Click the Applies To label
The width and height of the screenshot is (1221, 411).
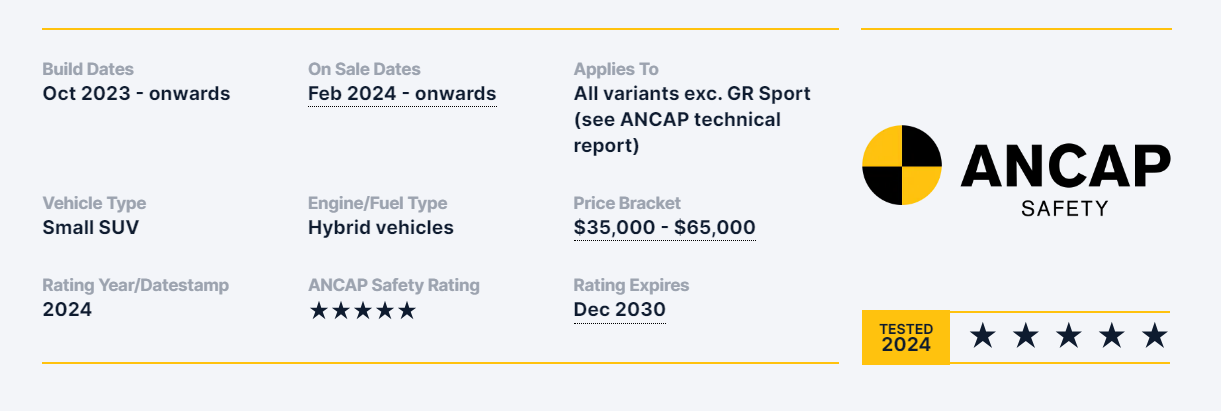click(616, 70)
